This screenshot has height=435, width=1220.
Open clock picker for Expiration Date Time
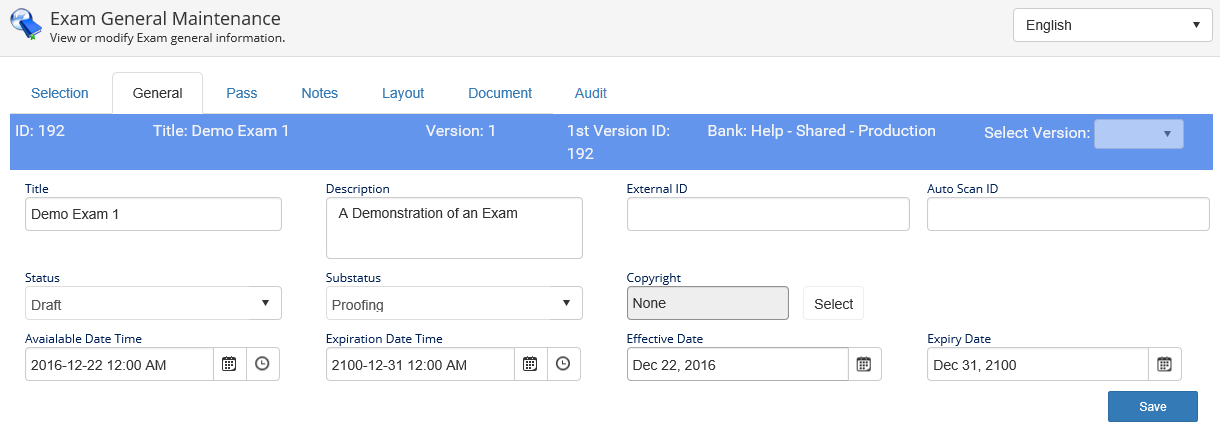pos(563,364)
